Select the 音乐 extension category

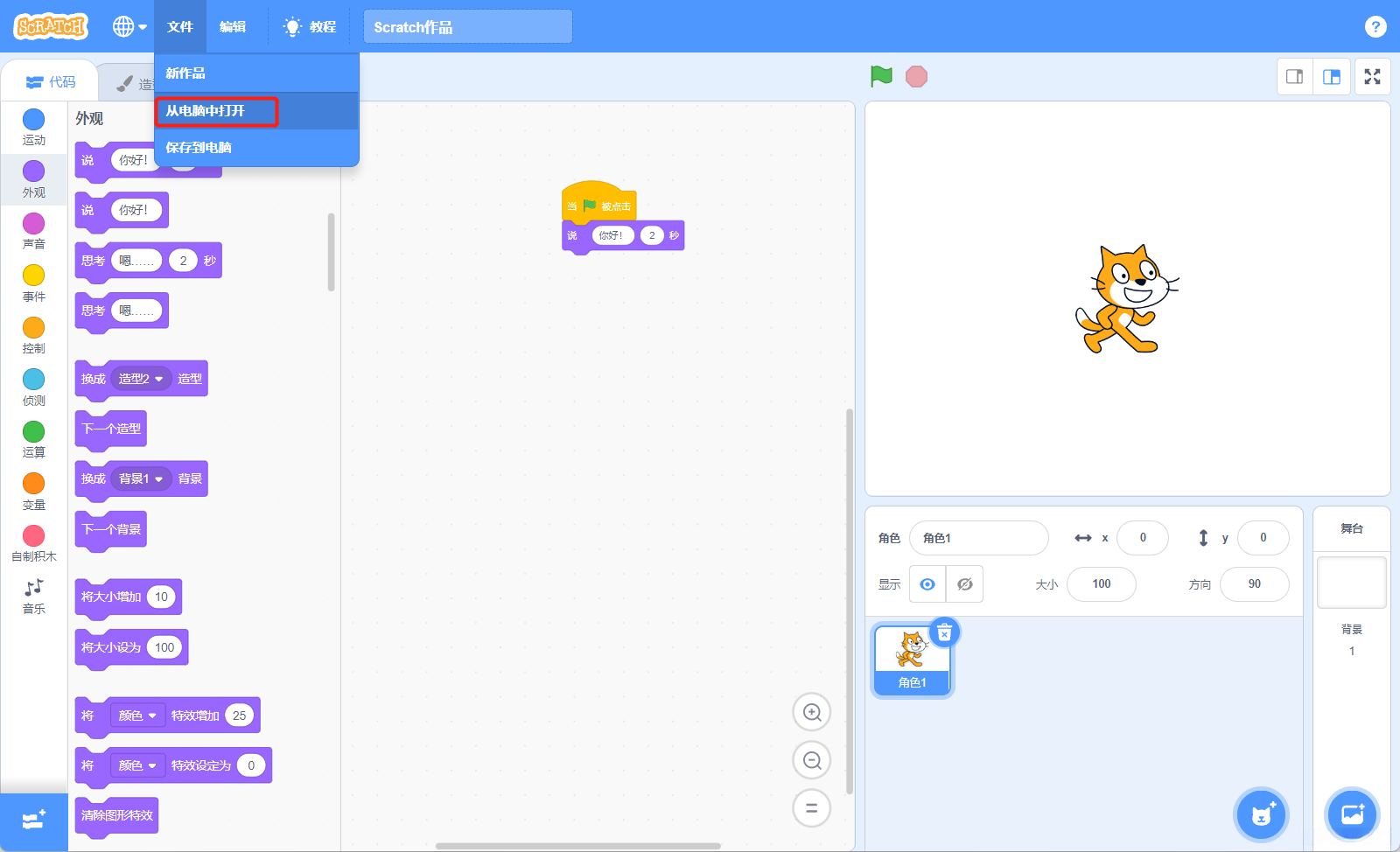[x=34, y=597]
